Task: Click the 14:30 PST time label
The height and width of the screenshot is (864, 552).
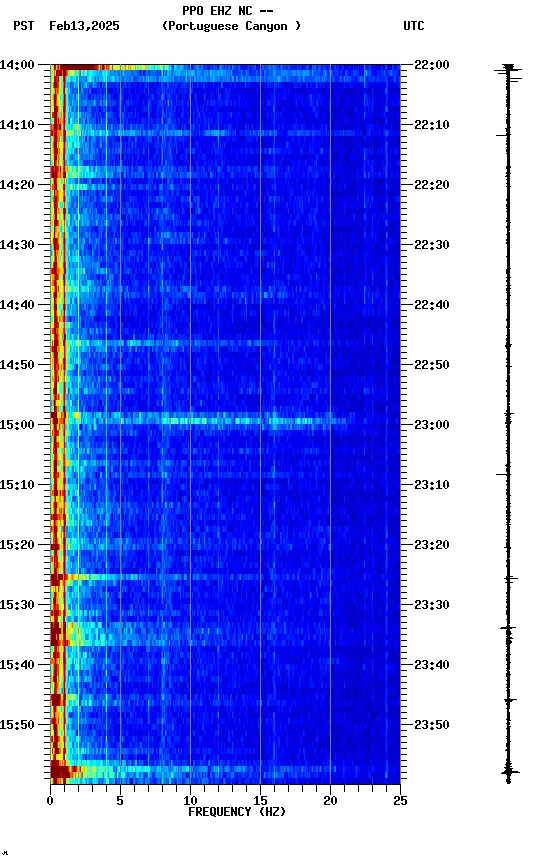Action: [x=17, y=245]
